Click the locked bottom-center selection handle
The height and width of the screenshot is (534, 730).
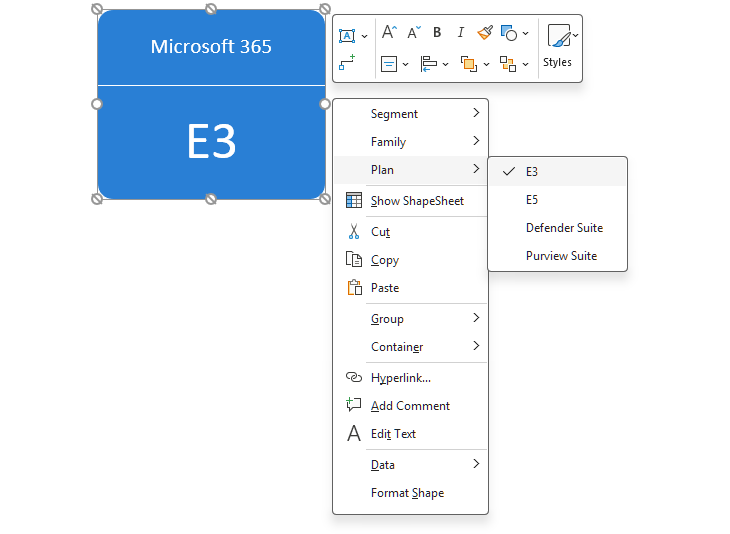click(211, 199)
